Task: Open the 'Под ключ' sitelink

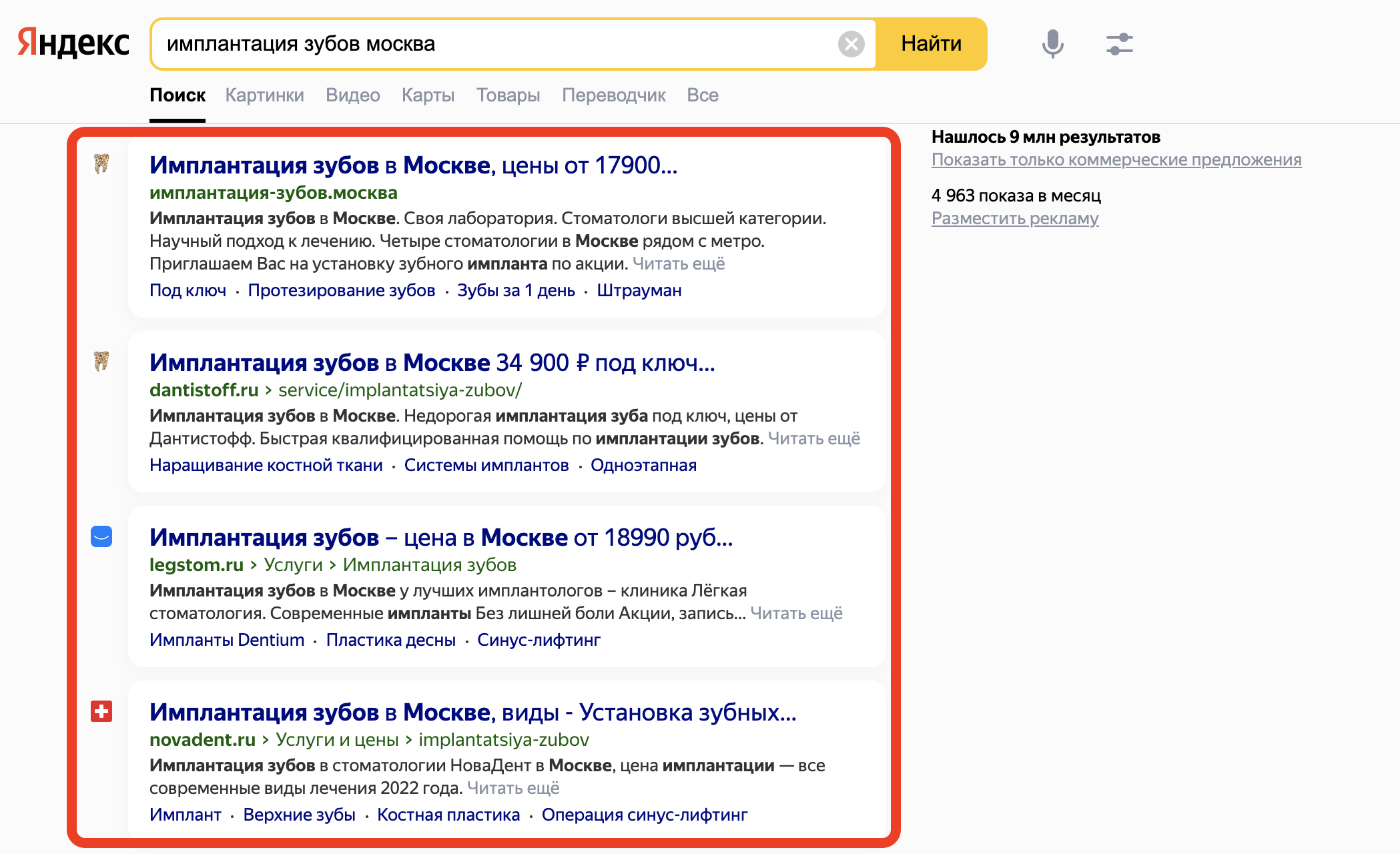Action: tap(188, 290)
